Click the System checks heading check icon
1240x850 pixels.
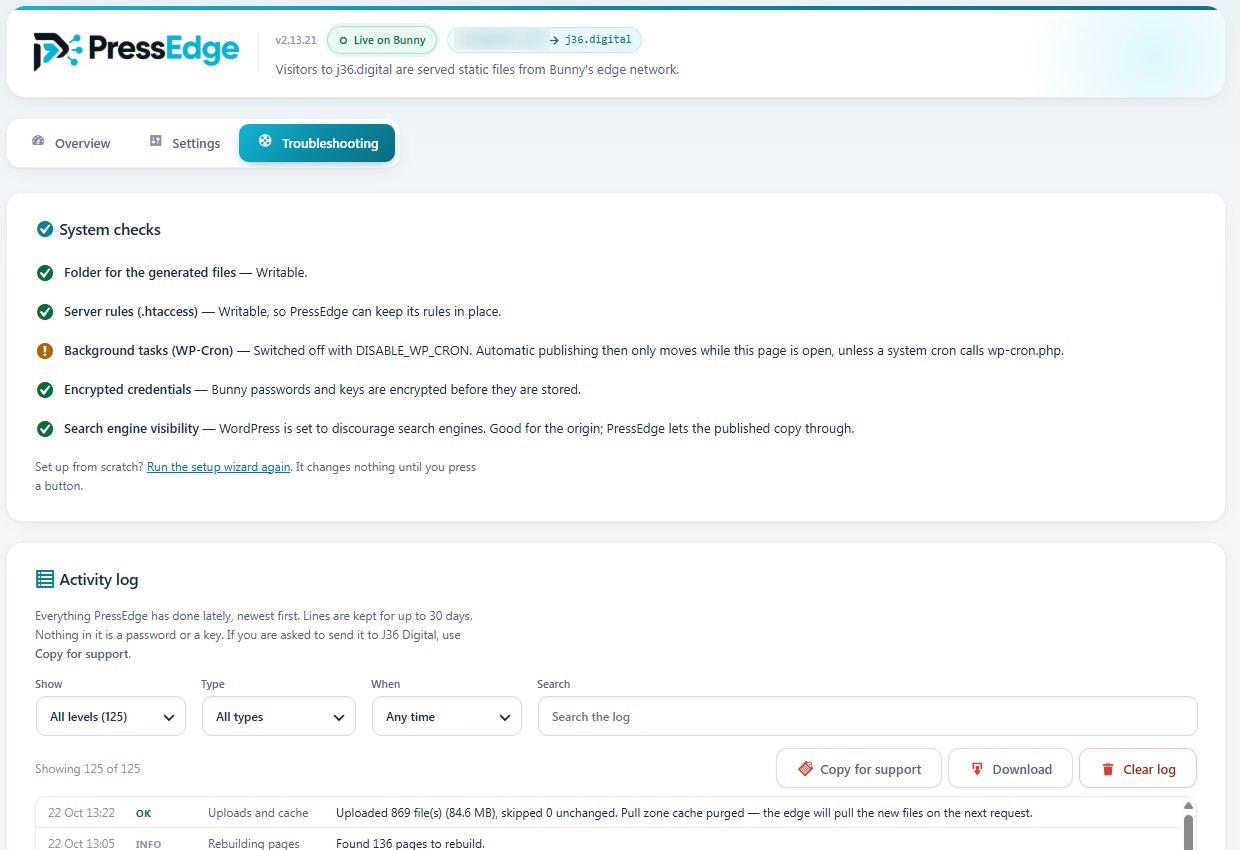tap(44, 229)
